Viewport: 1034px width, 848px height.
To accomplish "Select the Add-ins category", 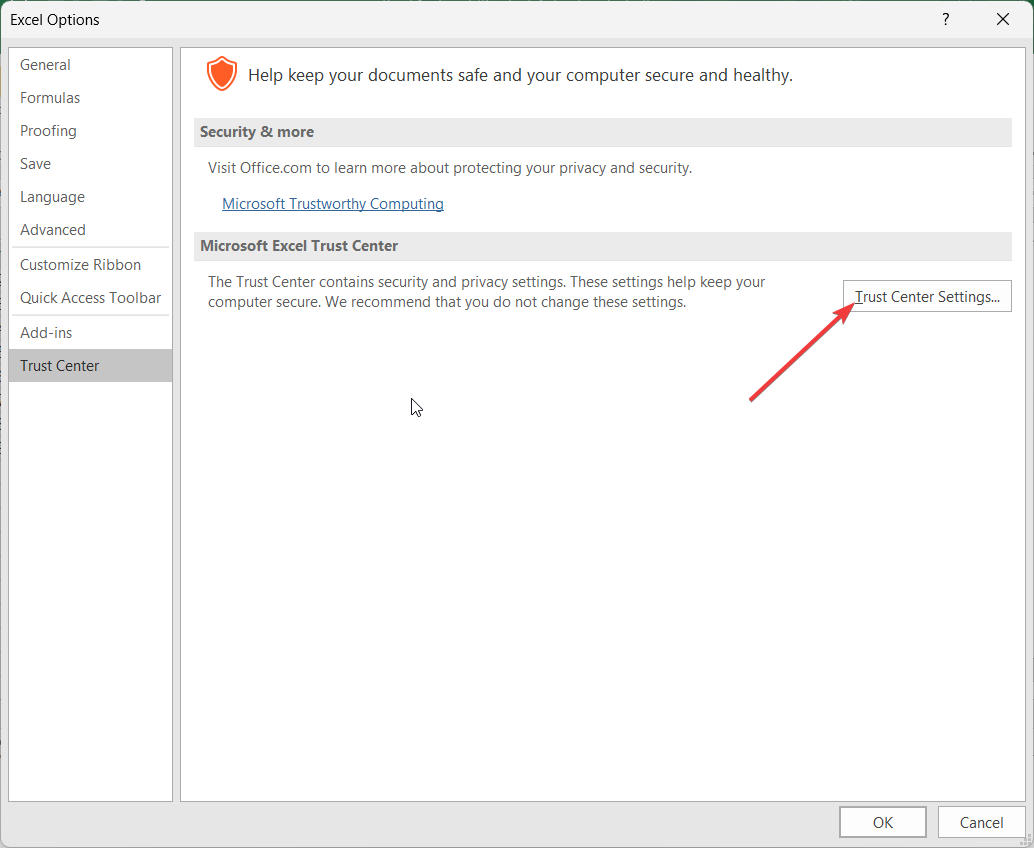I will 90,332.
